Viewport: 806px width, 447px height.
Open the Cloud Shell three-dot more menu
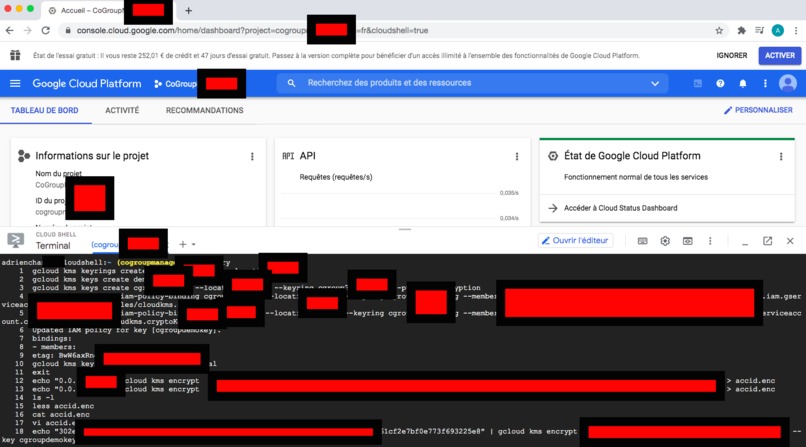(x=710, y=240)
